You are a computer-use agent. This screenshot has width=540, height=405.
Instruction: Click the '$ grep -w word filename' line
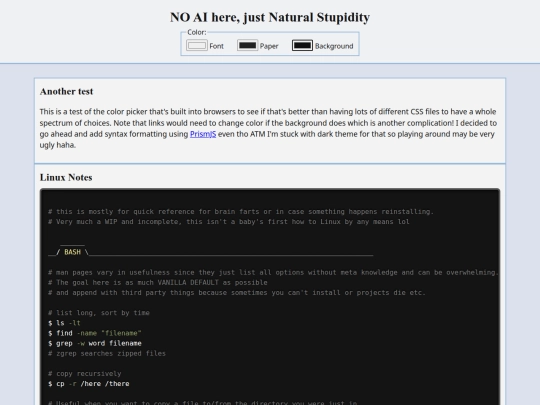point(95,343)
